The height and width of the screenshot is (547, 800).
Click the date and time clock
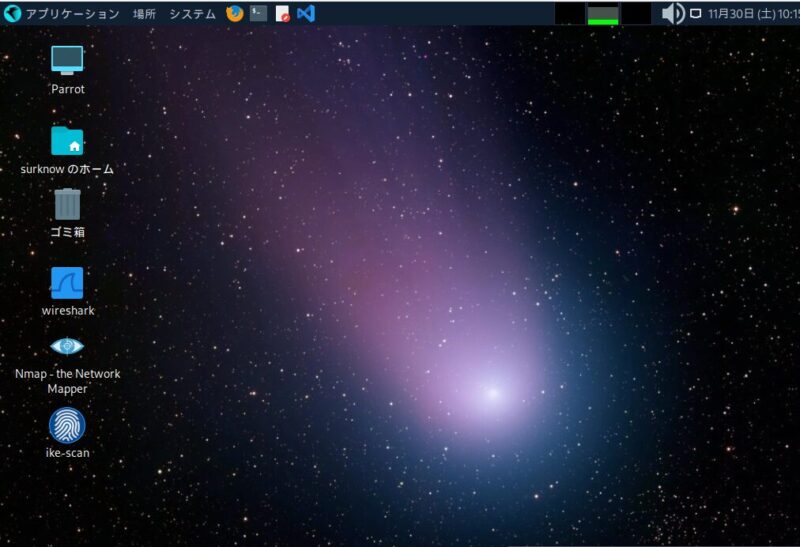(x=752, y=14)
